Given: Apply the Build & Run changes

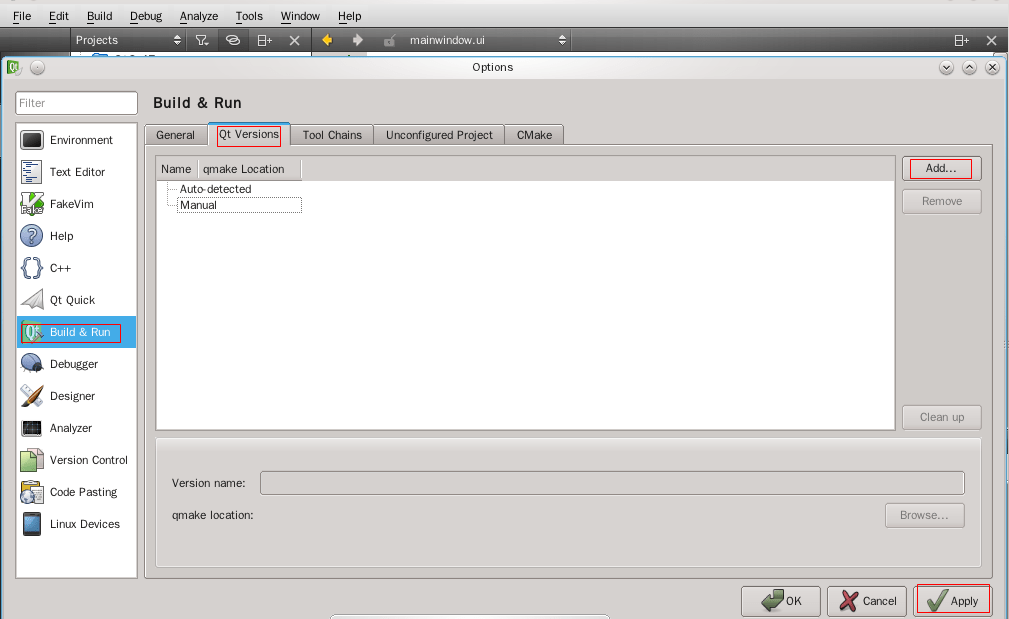Looking at the screenshot, I should coord(952,600).
